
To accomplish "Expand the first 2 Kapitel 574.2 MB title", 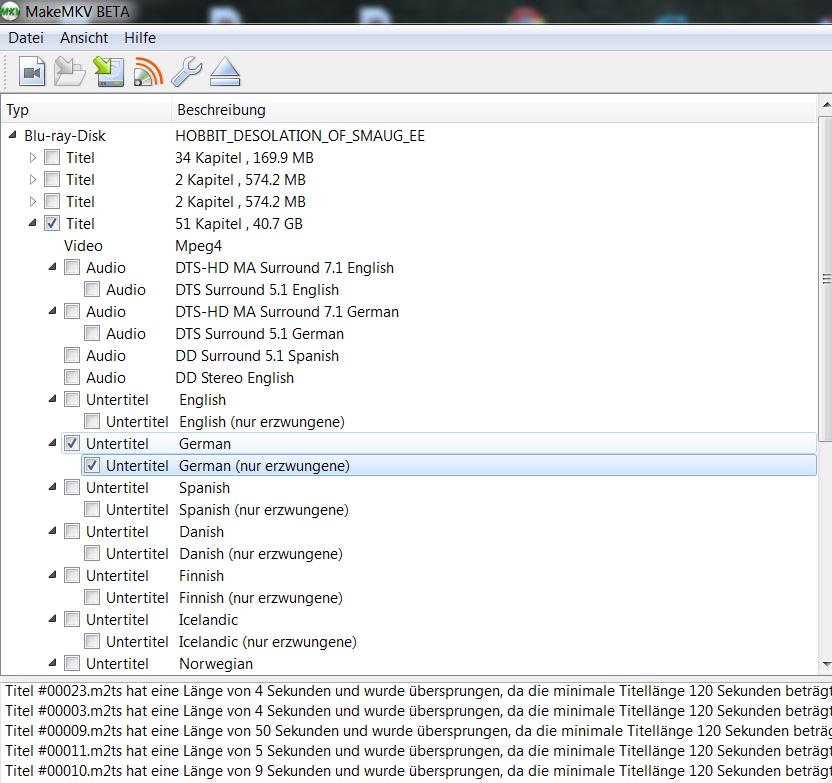I will click(32, 179).
